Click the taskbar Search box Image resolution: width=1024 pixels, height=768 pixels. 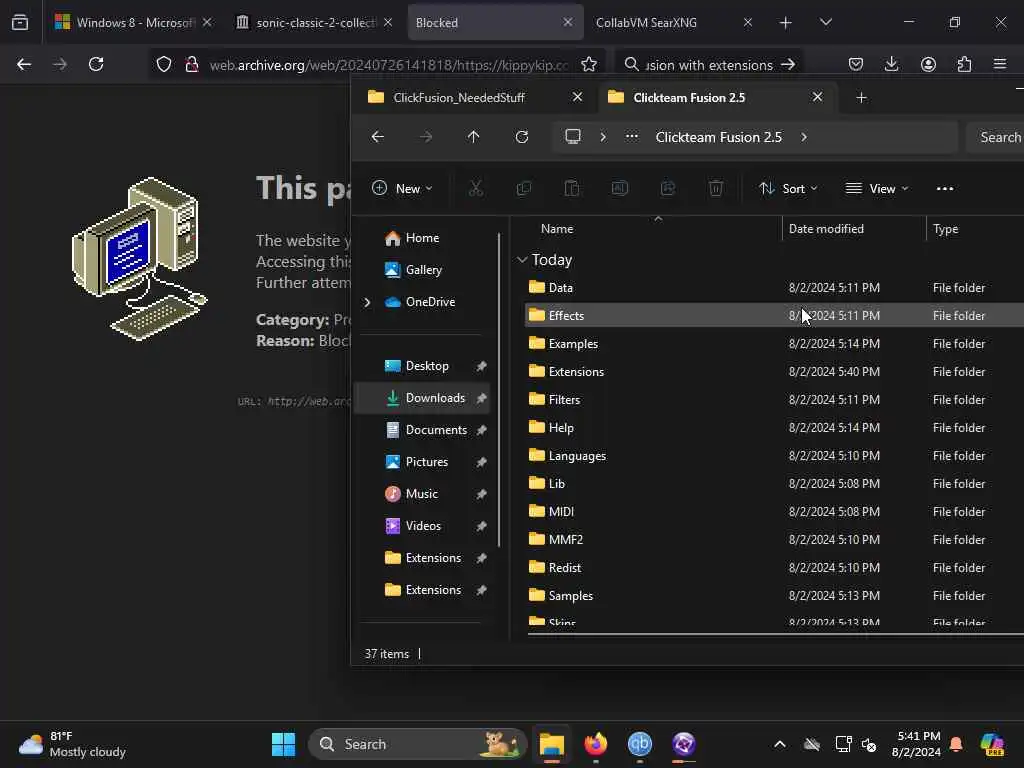[418, 744]
